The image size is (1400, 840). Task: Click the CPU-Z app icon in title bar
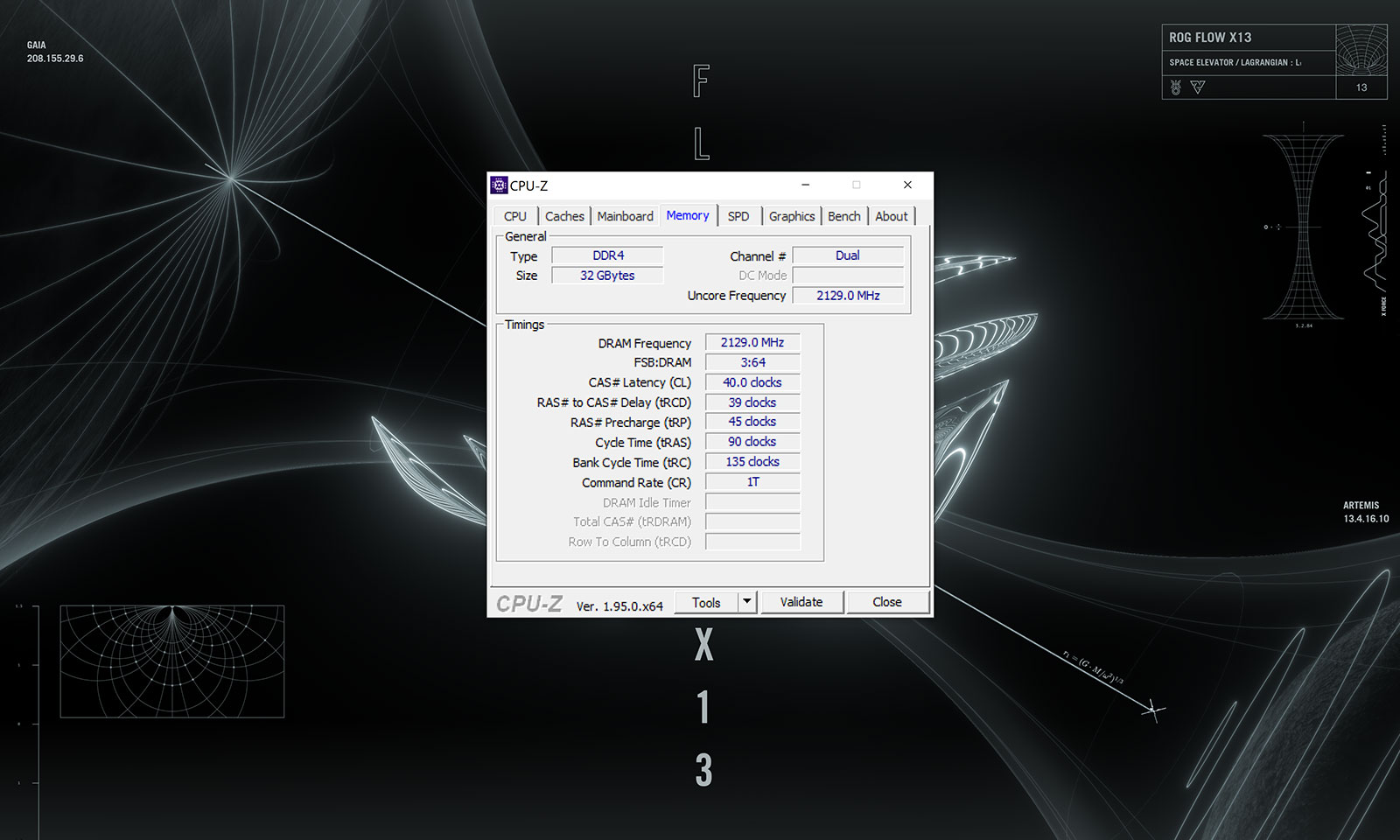click(499, 185)
